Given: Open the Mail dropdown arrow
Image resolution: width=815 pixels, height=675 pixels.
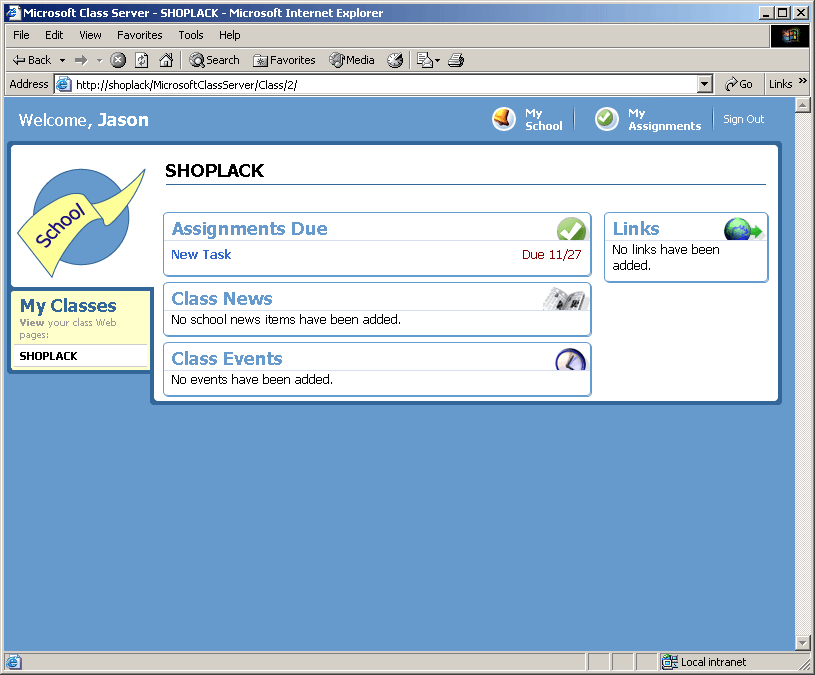Looking at the screenshot, I should 437,60.
